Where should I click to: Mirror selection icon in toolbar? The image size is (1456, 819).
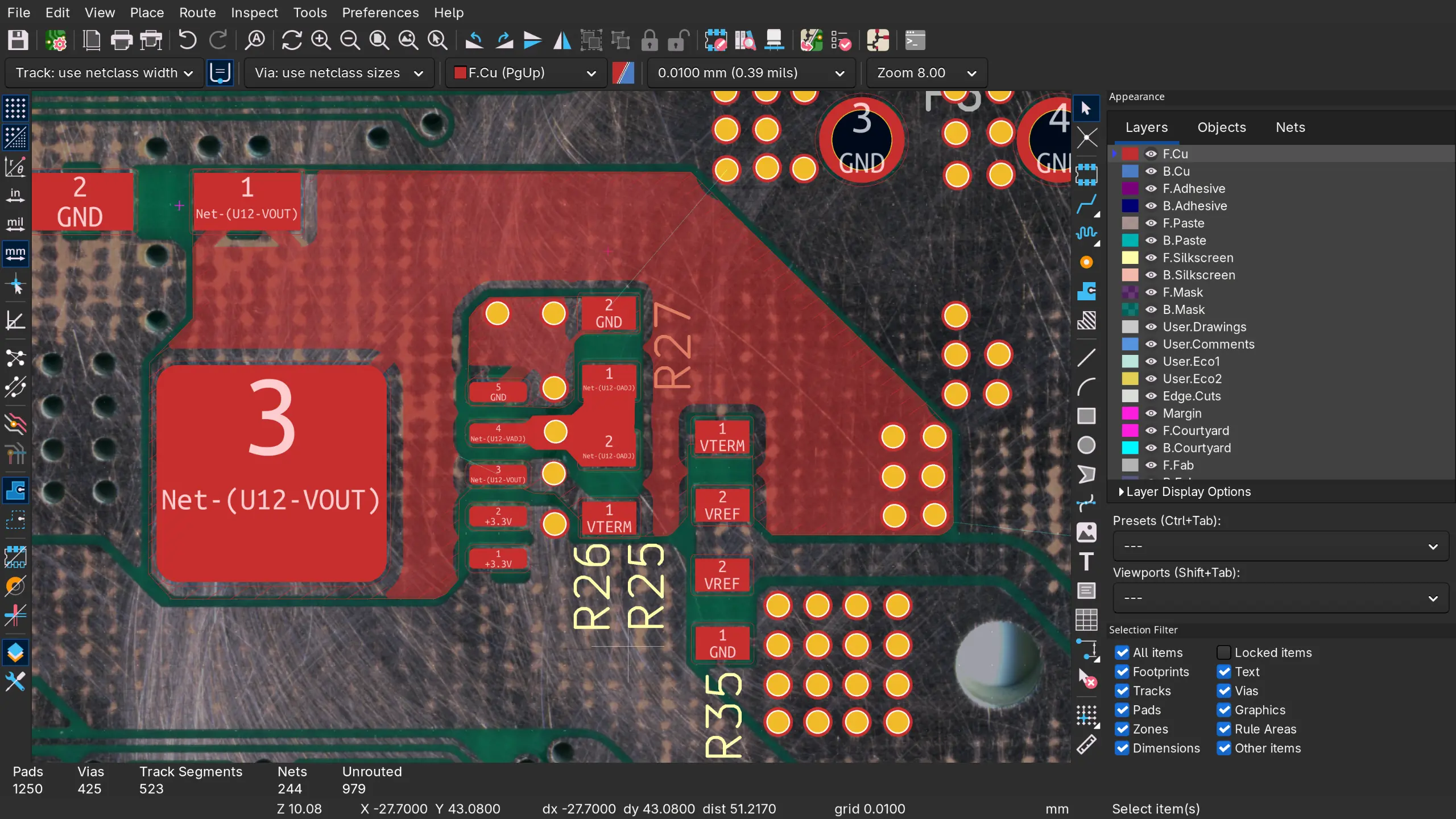coord(562,40)
